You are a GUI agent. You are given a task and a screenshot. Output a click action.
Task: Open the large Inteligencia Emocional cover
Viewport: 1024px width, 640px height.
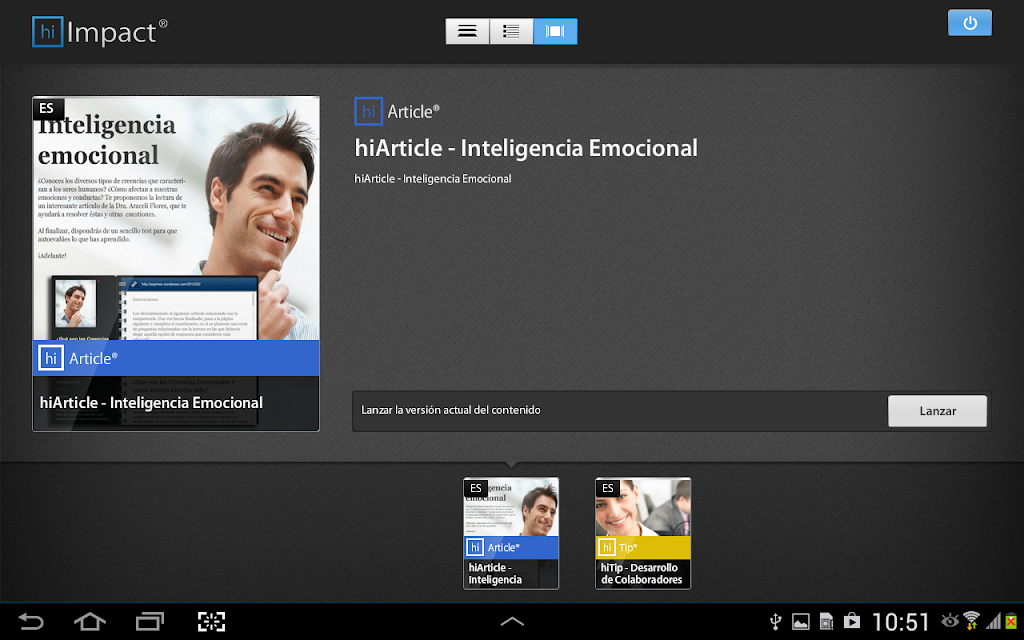[176, 264]
